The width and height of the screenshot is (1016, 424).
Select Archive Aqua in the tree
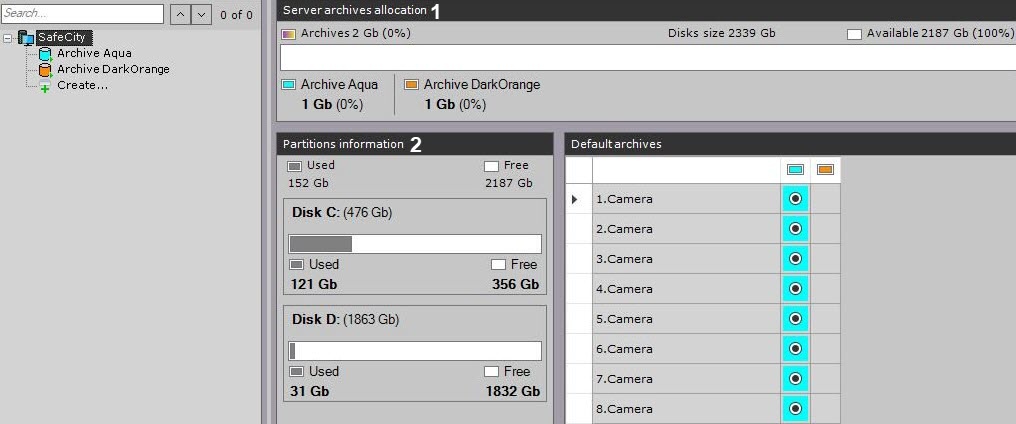click(94, 54)
